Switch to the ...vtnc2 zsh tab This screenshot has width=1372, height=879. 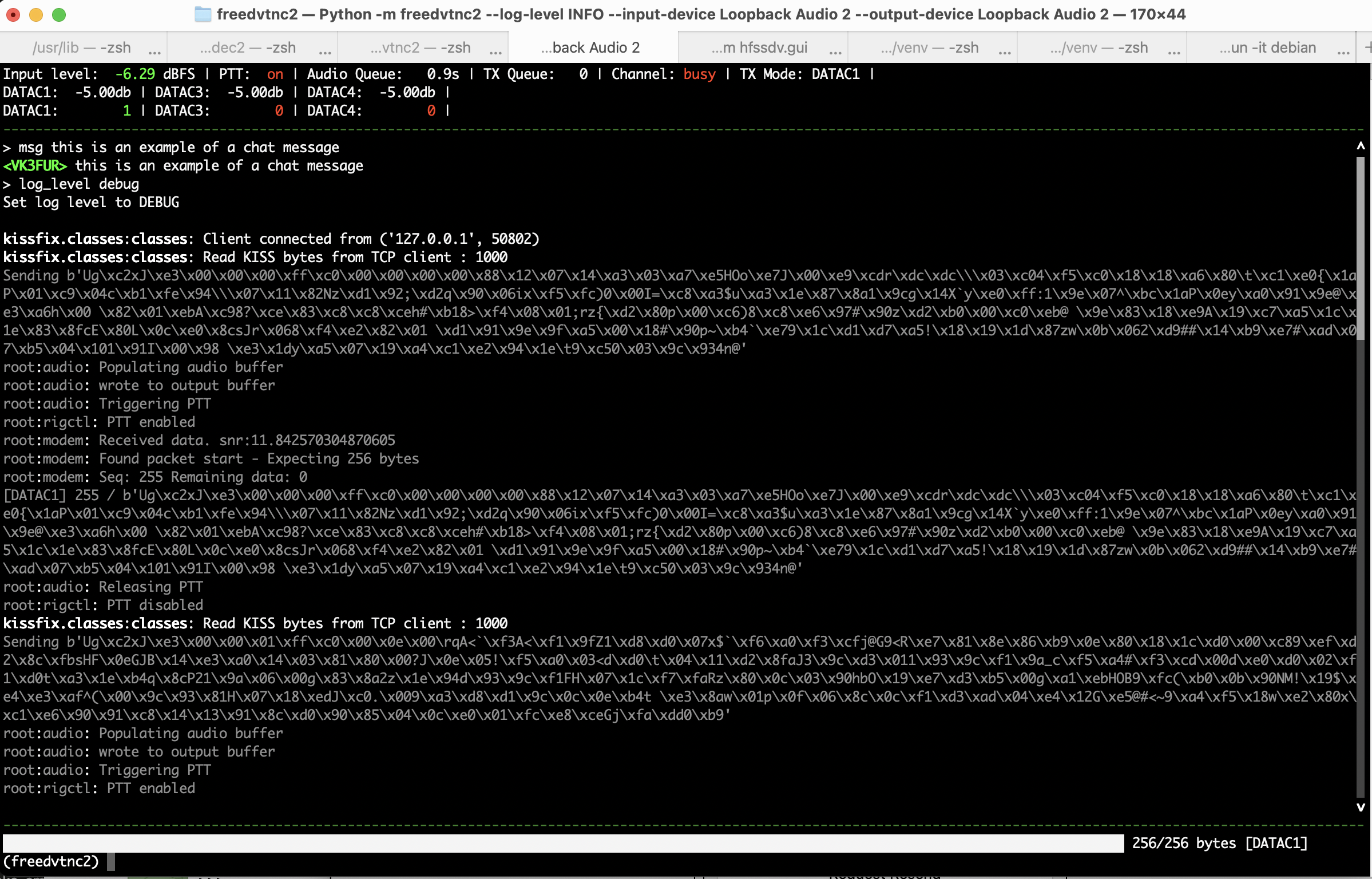421,48
